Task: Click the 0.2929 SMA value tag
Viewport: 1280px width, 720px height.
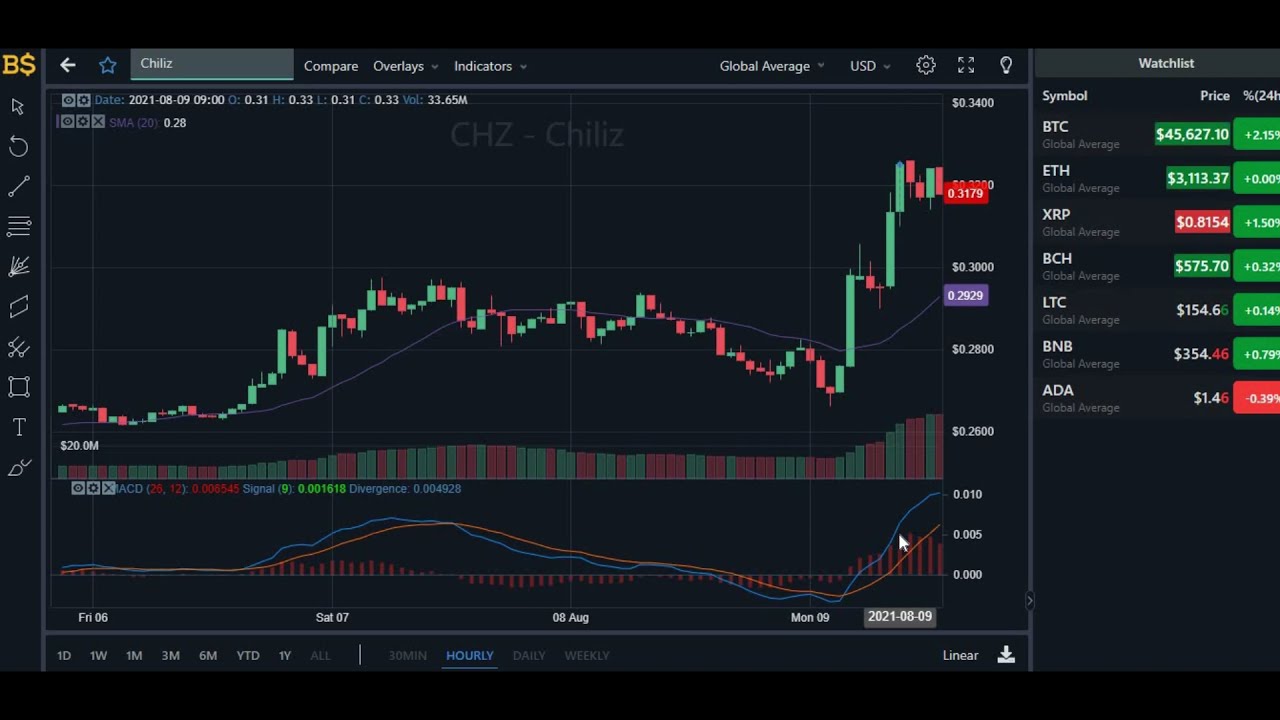Action: pyautogui.click(x=965, y=295)
